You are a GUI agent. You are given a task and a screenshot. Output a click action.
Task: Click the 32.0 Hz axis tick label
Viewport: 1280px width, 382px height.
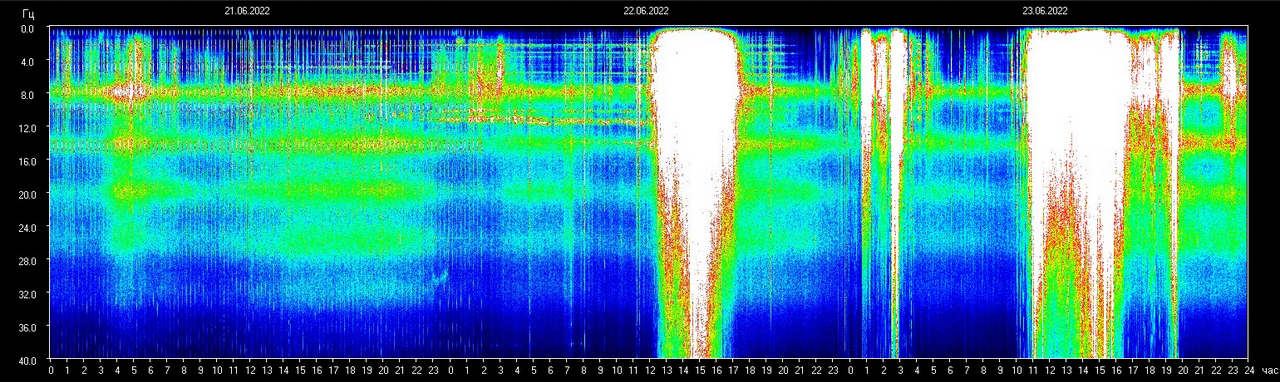[29, 294]
